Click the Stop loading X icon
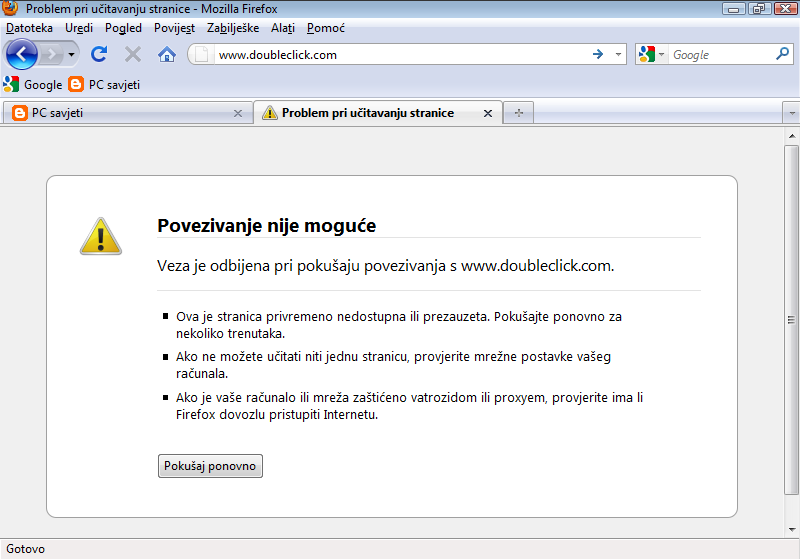Screen dimensions: 800x560 pos(133,54)
